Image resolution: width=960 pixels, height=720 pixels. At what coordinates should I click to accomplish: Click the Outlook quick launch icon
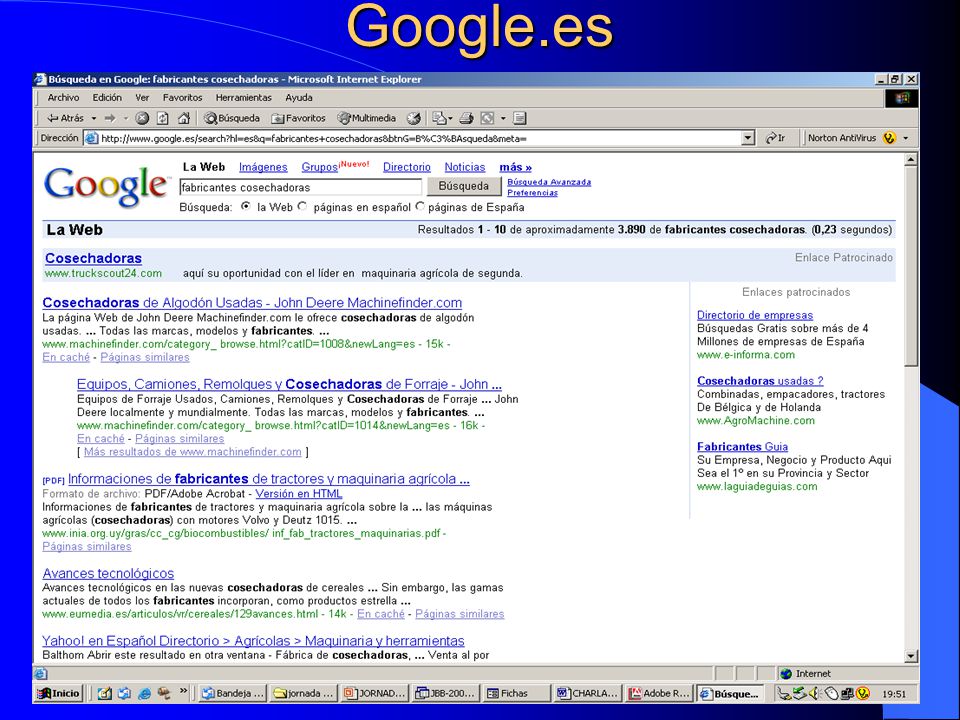pyautogui.click(x=124, y=693)
